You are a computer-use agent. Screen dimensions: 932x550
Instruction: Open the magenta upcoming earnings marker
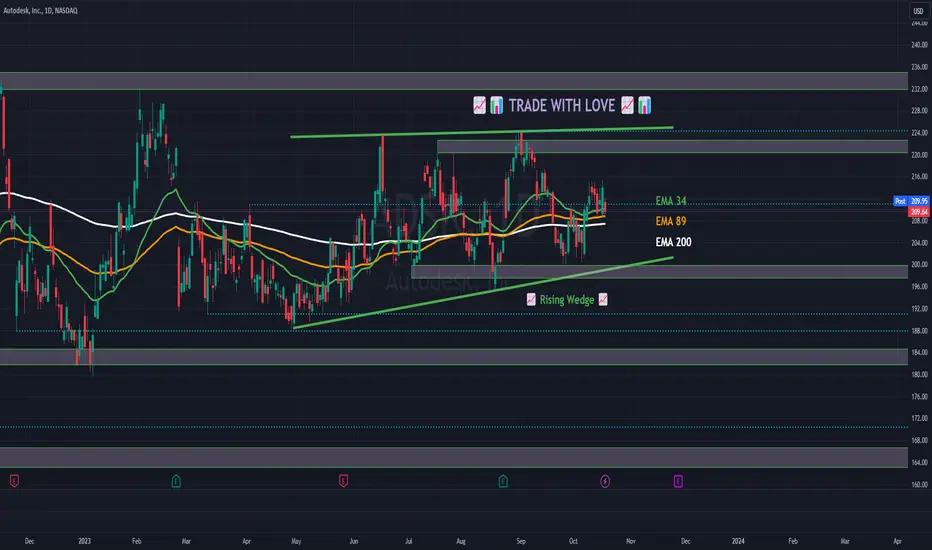point(678,481)
